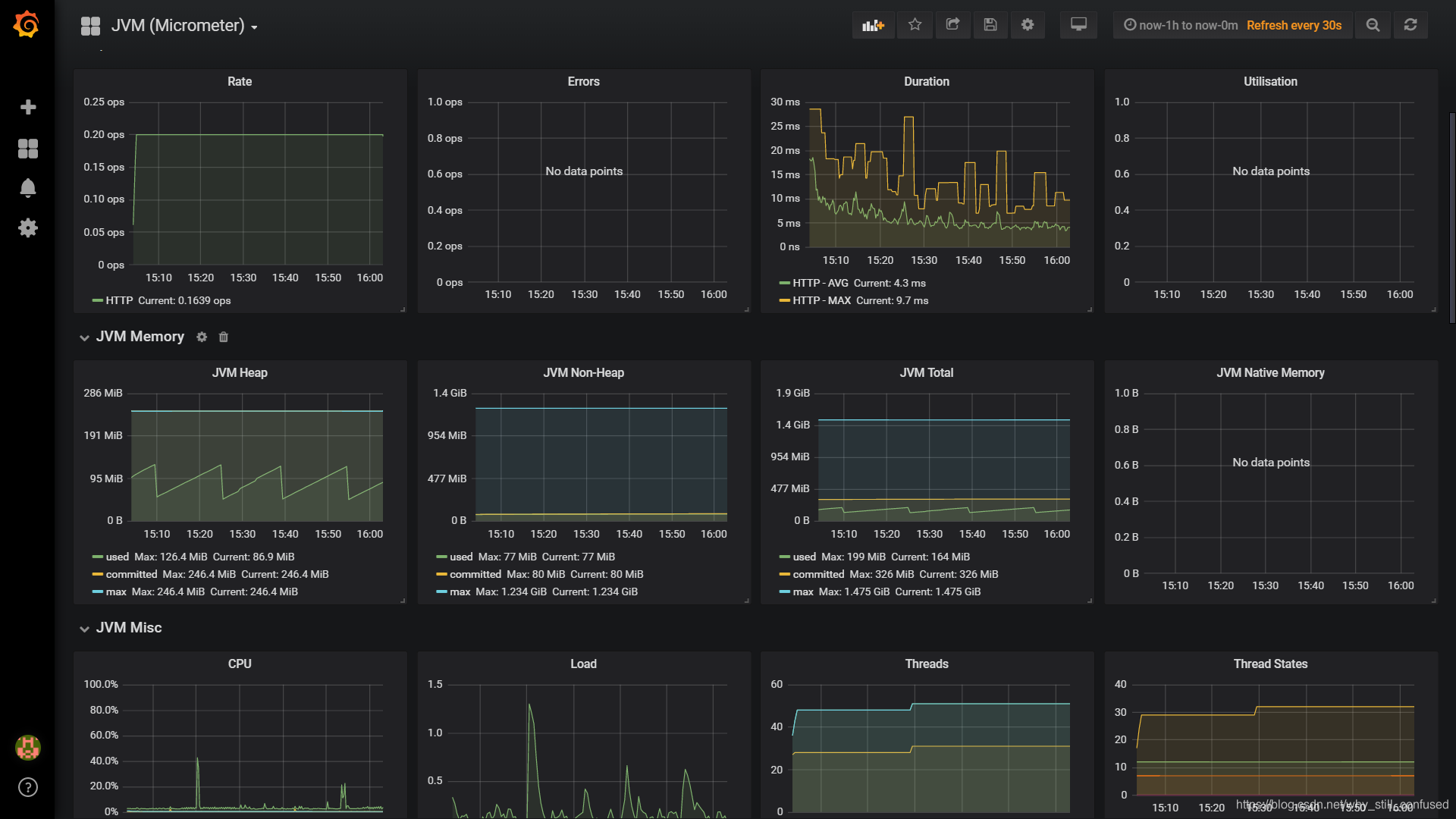Toggle the used series in JVM Heap legend

coord(117,557)
